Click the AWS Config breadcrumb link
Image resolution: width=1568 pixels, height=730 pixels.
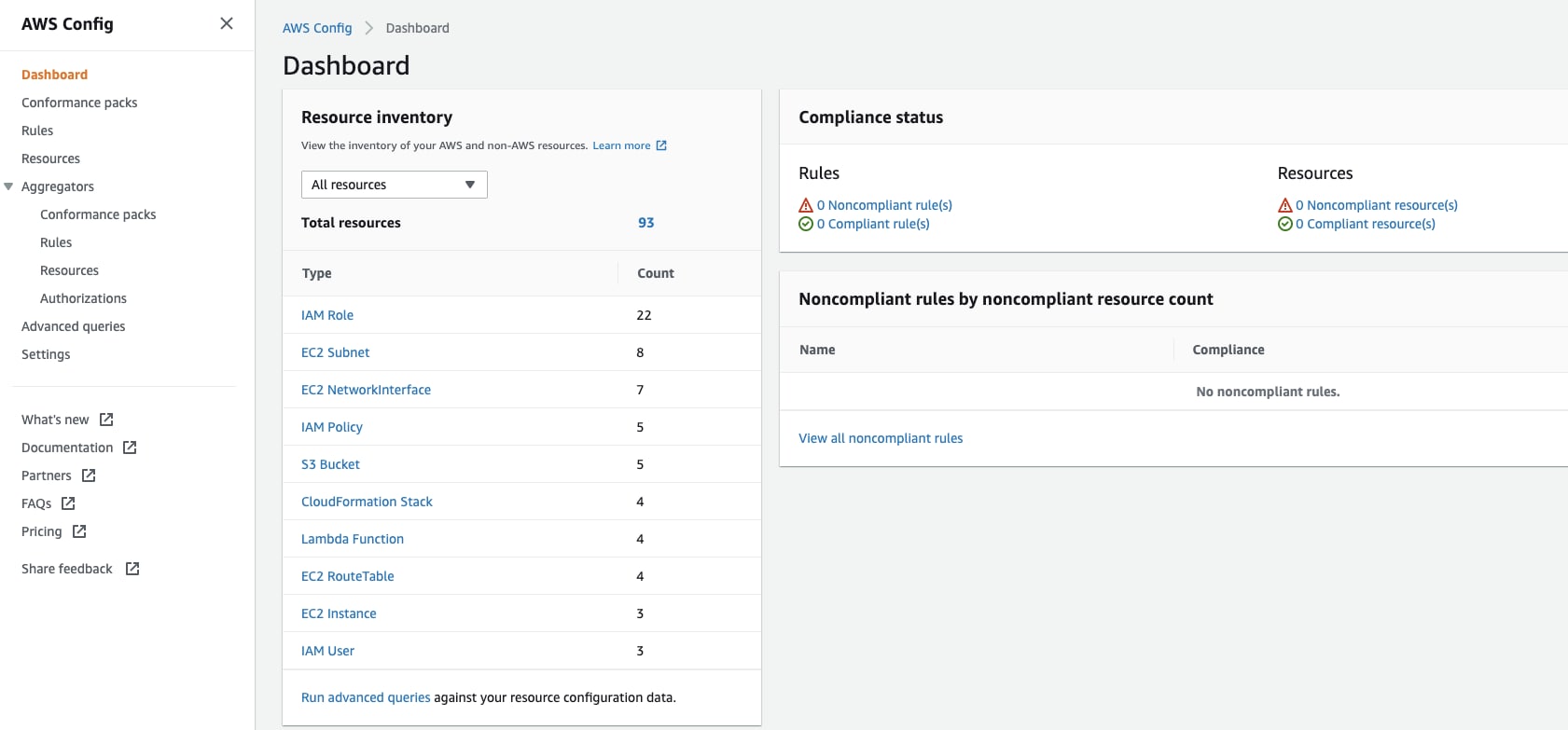click(317, 28)
